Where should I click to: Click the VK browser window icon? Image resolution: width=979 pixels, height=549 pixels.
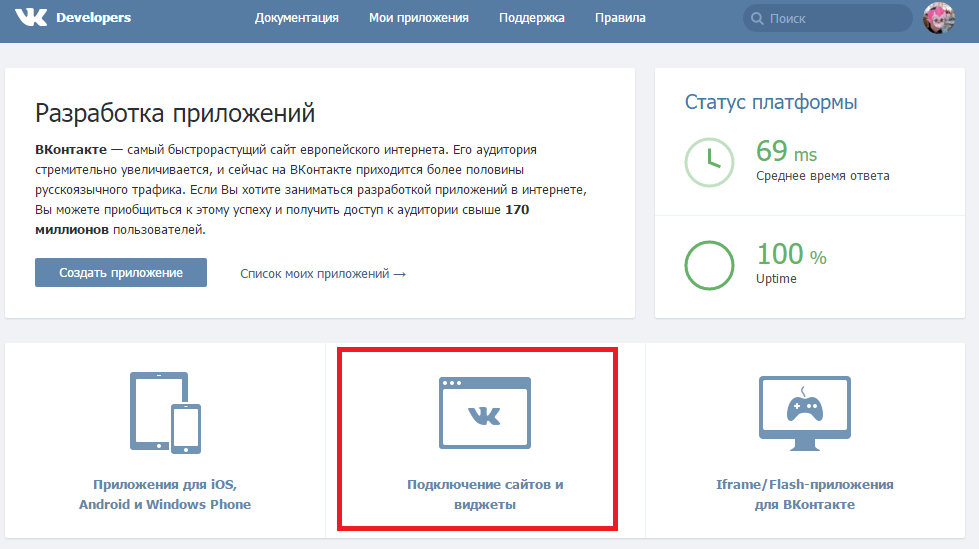[485, 413]
